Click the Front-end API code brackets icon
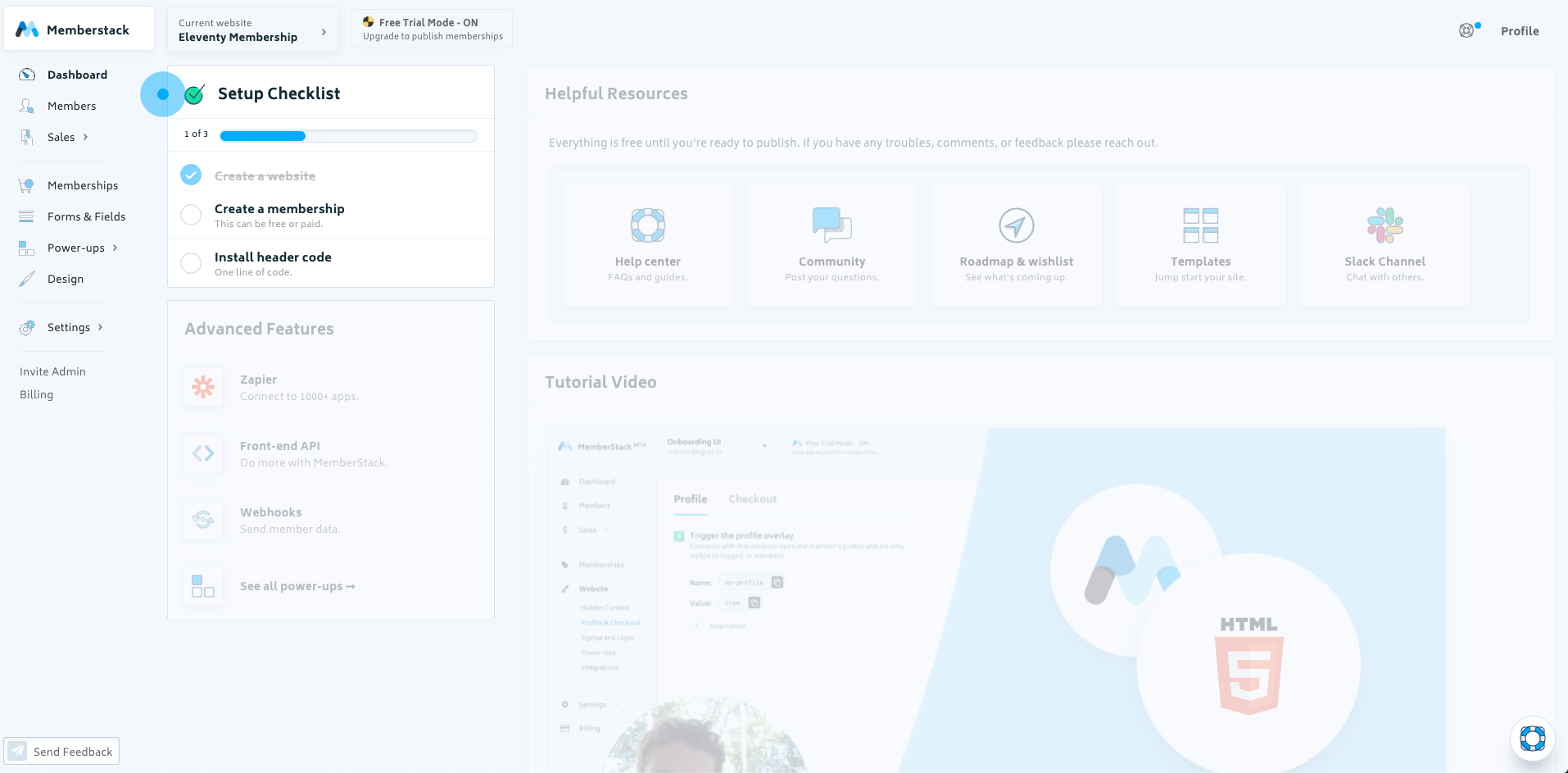Image resolution: width=1568 pixels, height=773 pixels. pos(203,453)
